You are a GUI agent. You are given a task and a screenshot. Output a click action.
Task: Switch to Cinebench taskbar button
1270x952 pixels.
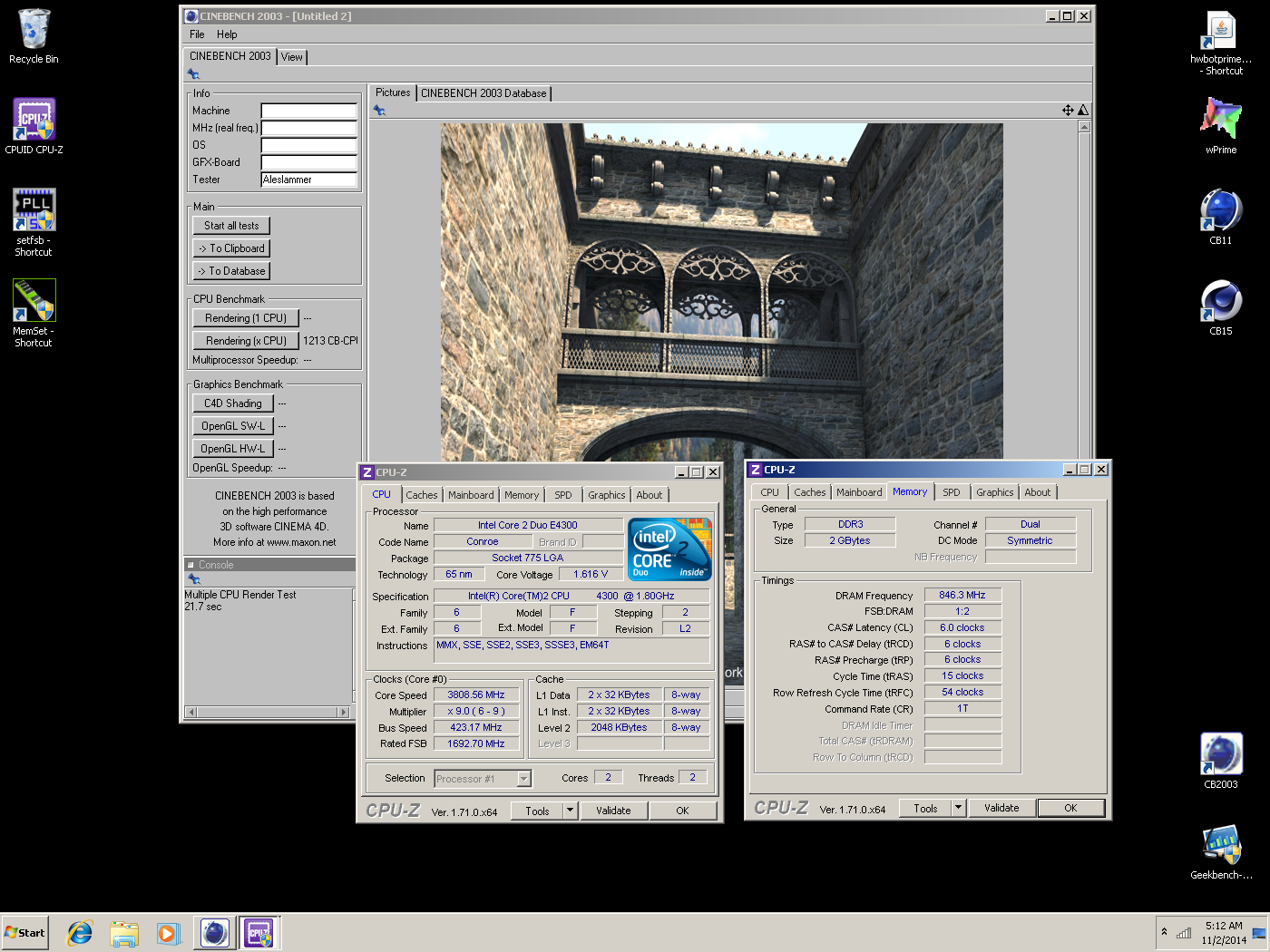215,932
